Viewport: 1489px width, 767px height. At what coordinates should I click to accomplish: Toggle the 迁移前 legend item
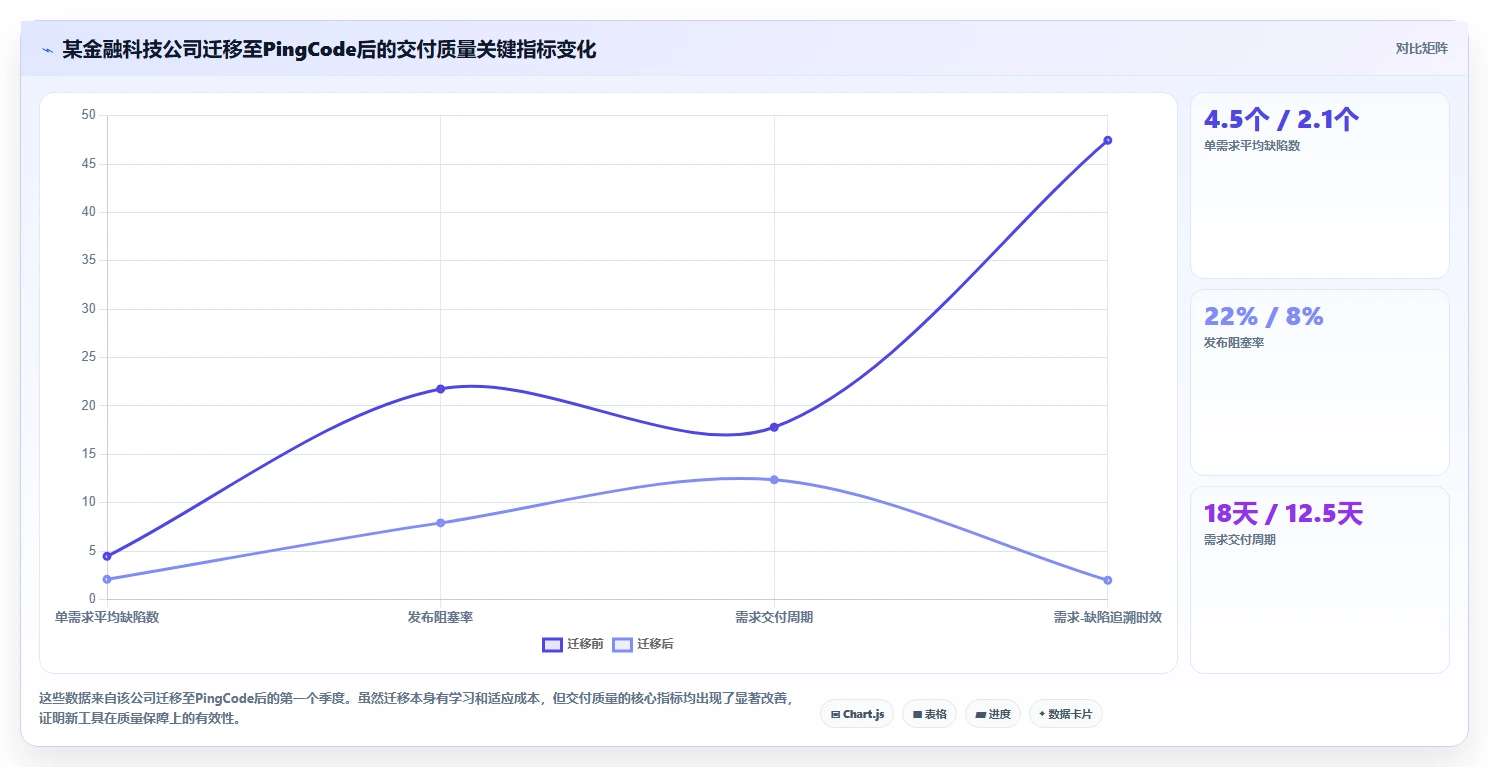click(x=573, y=644)
